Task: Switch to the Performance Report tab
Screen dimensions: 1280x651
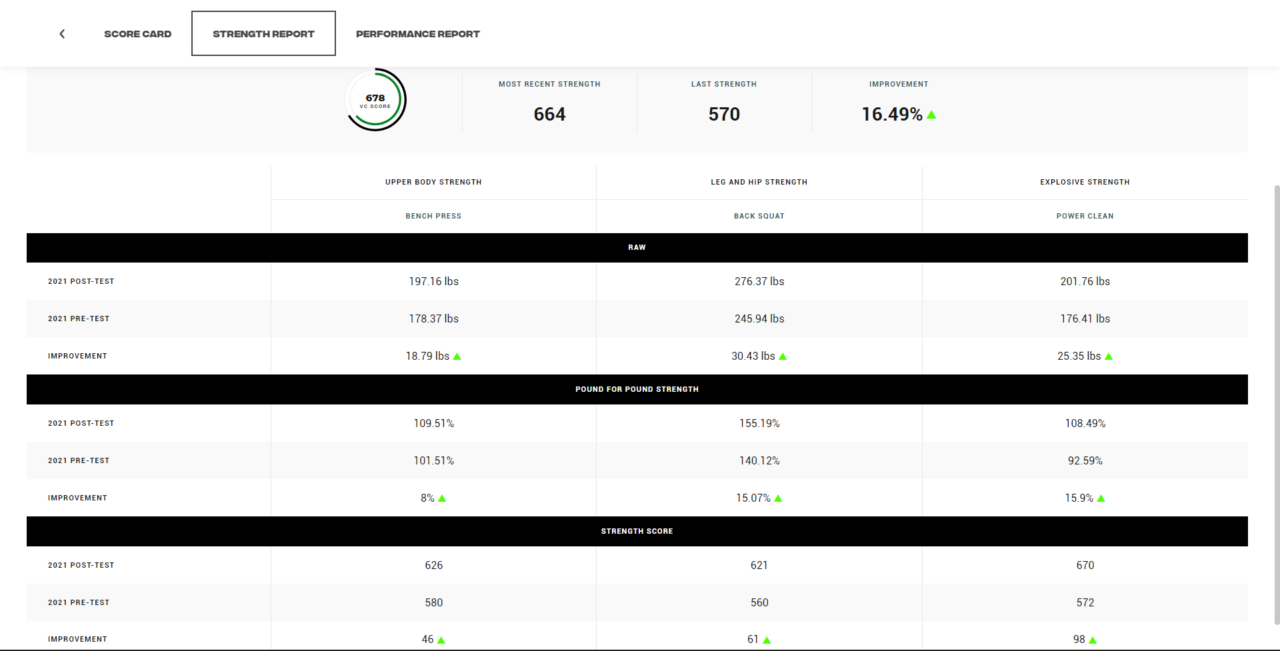Action: (x=418, y=34)
